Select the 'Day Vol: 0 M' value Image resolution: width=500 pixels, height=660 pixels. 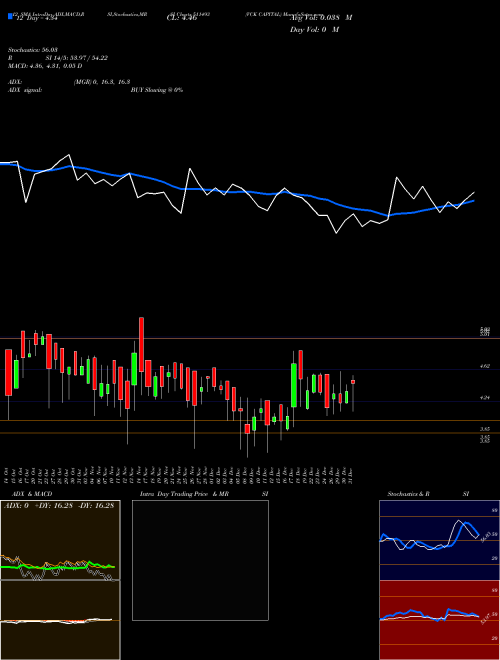314,30
